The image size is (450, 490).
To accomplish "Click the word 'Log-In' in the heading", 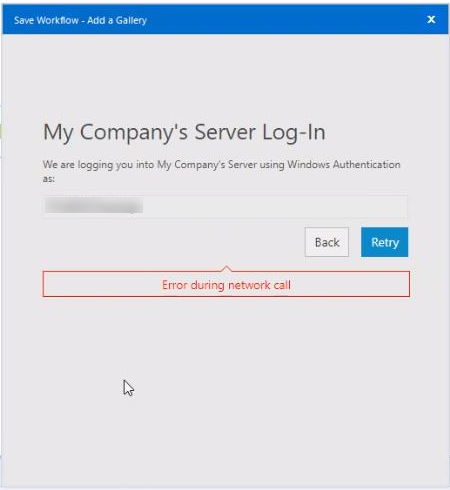I will point(294,132).
